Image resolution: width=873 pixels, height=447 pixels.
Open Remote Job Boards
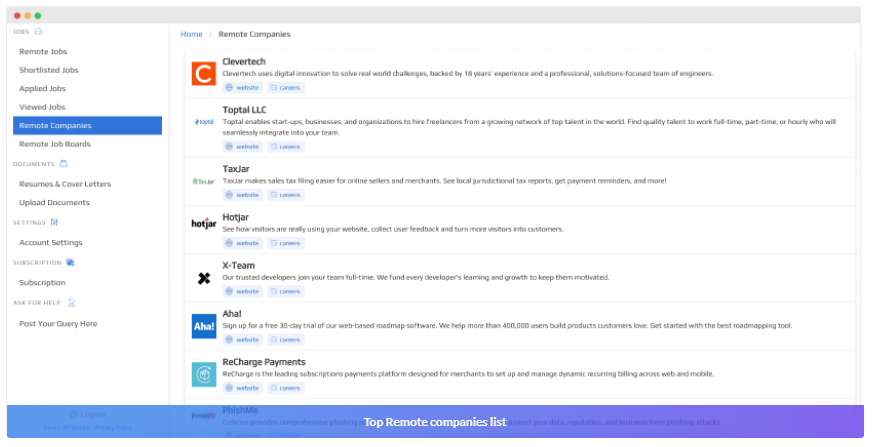[55, 144]
